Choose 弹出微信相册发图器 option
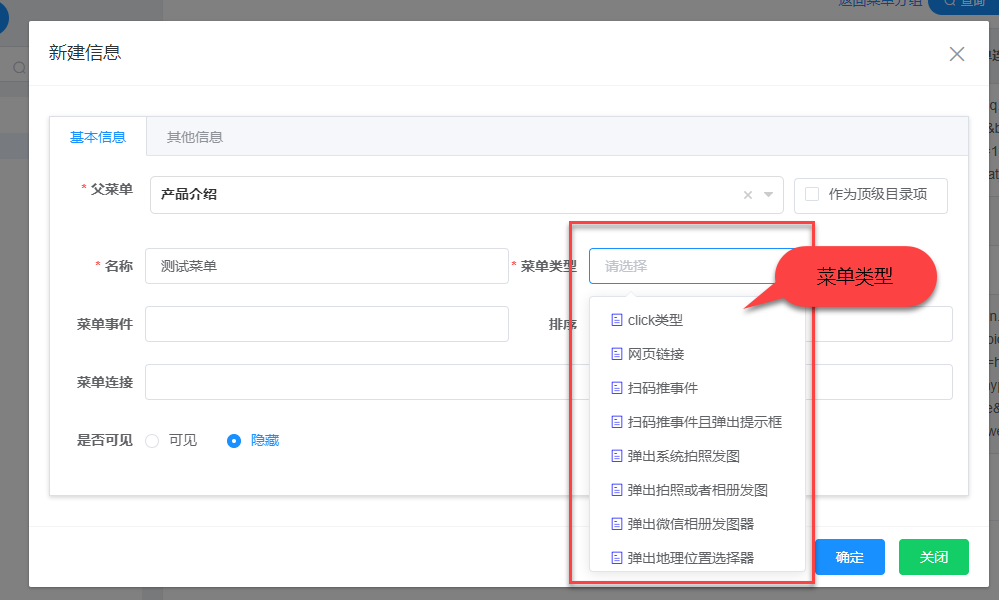 (697, 524)
